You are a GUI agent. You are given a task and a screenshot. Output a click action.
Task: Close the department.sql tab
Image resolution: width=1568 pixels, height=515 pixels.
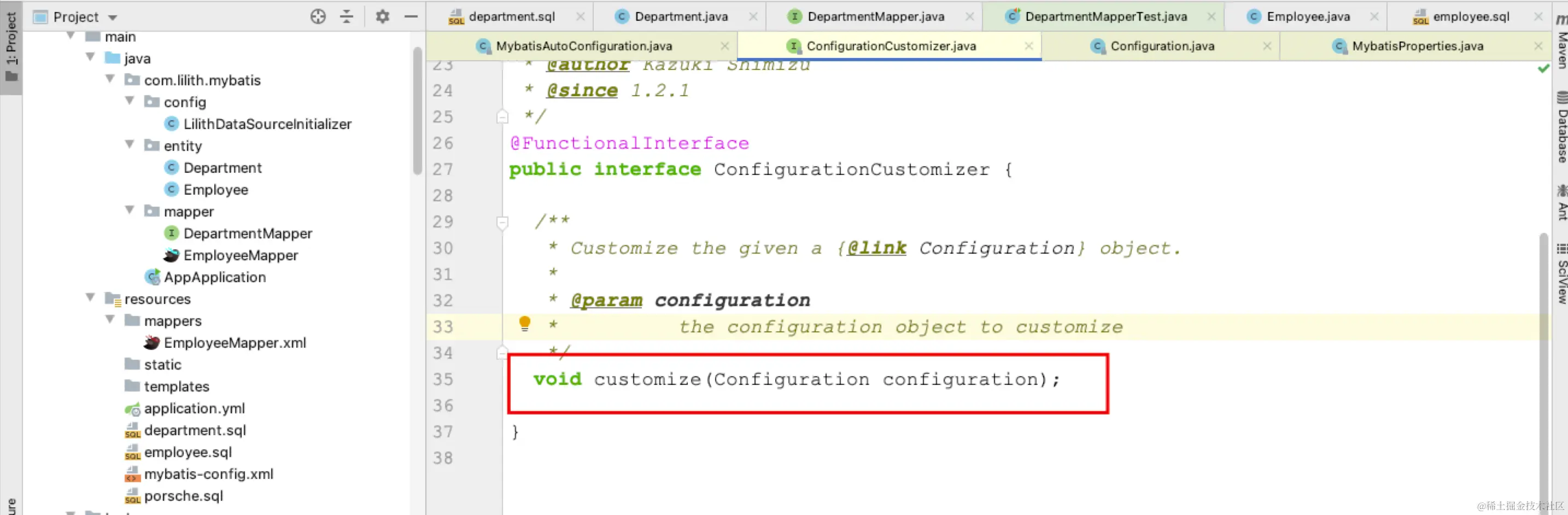pyautogui.click(x=580, y=16)
